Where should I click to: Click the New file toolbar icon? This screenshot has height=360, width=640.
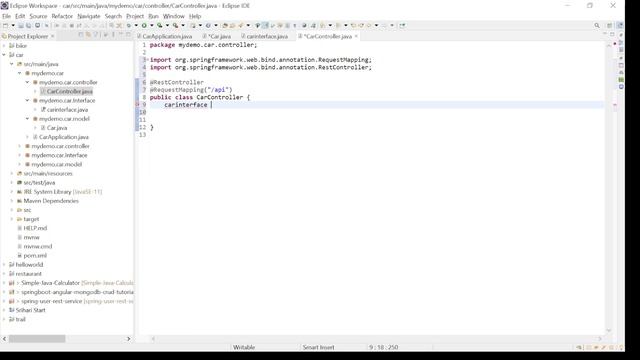tap(5, 25)
